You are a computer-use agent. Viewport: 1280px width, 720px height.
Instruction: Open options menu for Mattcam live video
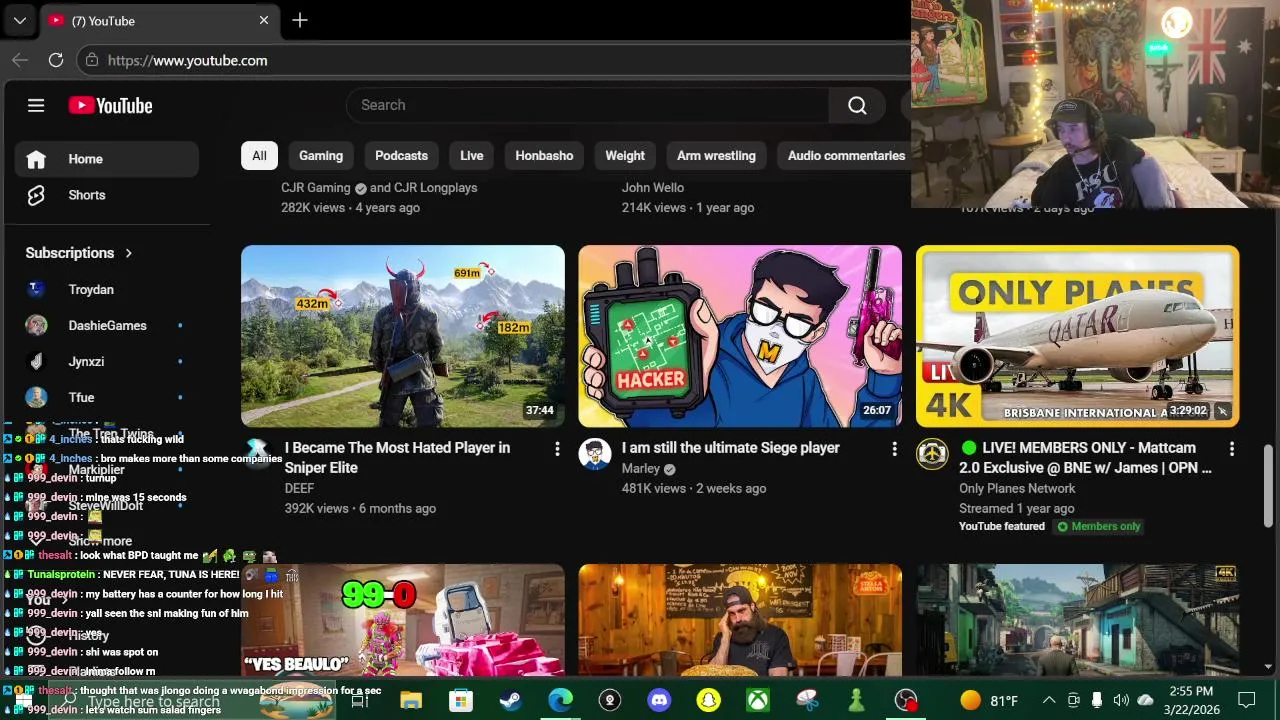(1231, 450)
